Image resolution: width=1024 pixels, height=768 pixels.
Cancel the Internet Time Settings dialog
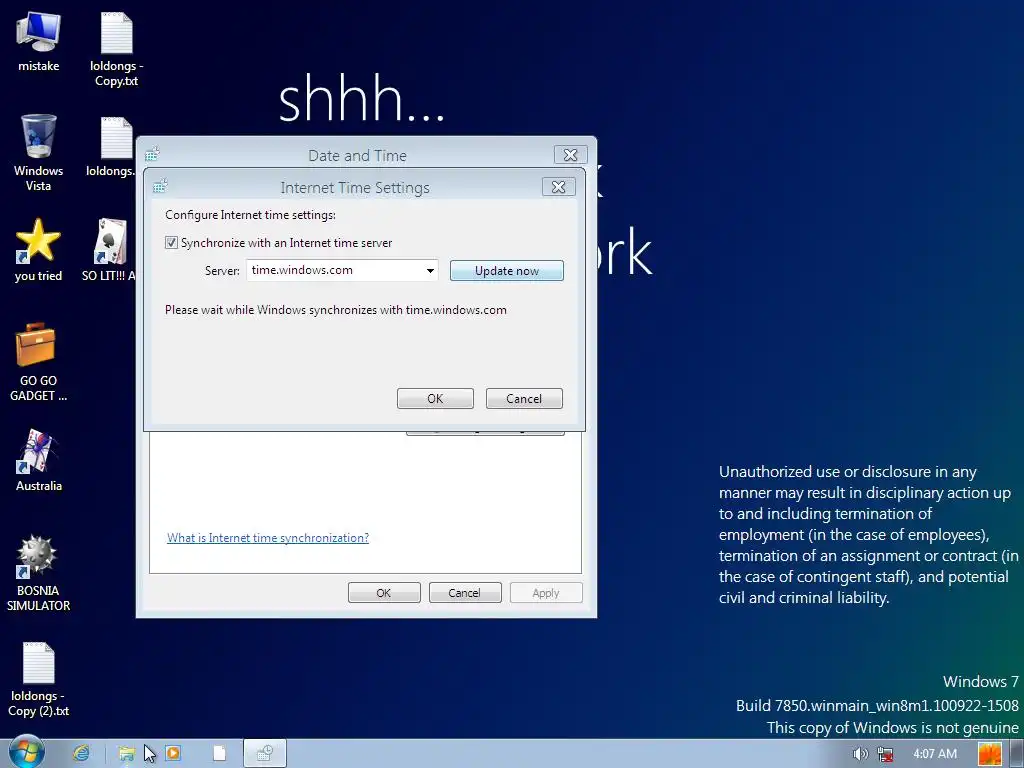pyautogui.click(x=524, y=398)
